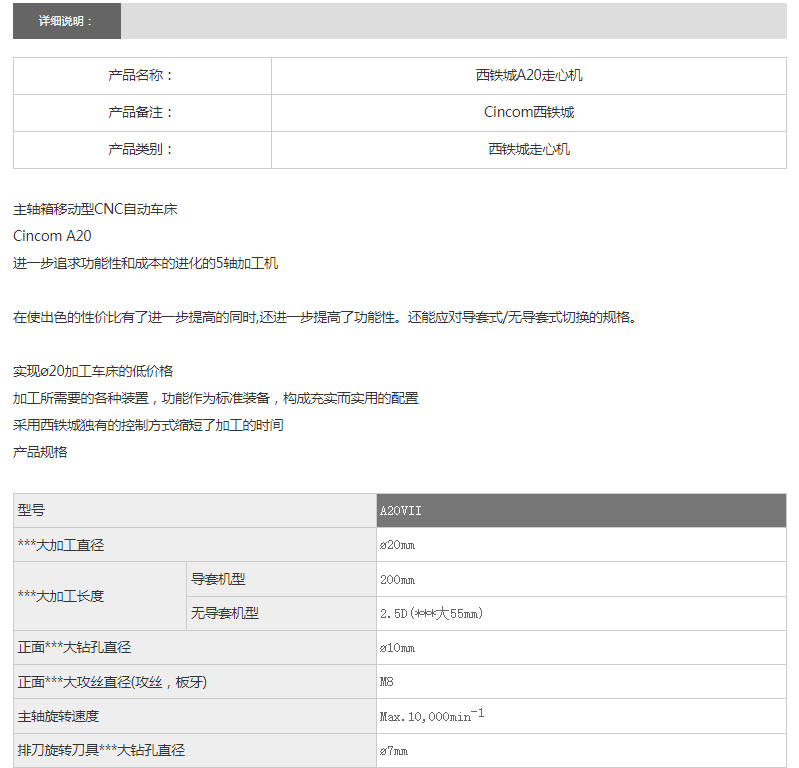Viewport: 799px width, 768px height.
Task: Select the 产品名称 label cell
Action: tap(141, 75)
